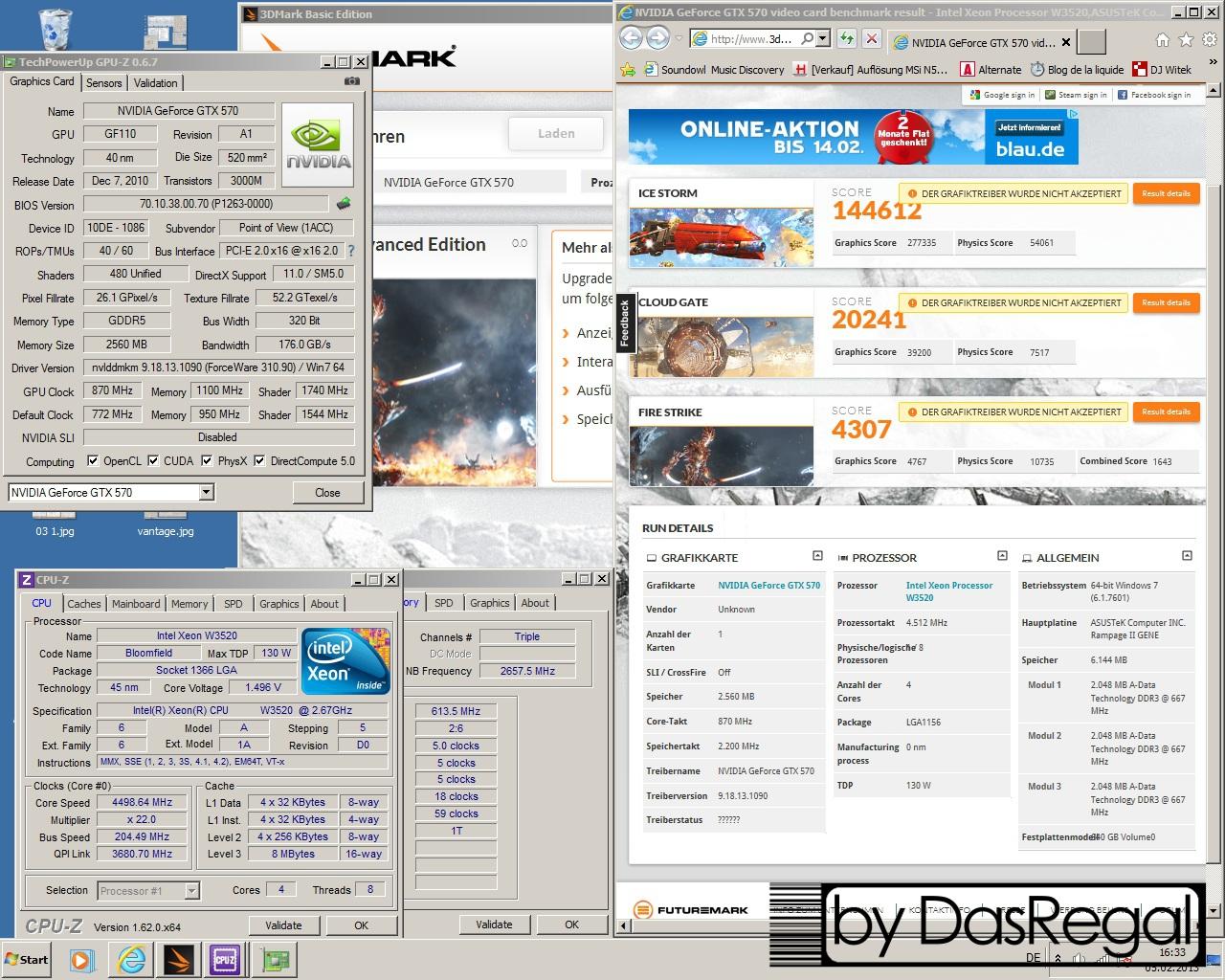Open GPU-Z from the taskbar
The image size is (1225, 980).
[276, 959]
